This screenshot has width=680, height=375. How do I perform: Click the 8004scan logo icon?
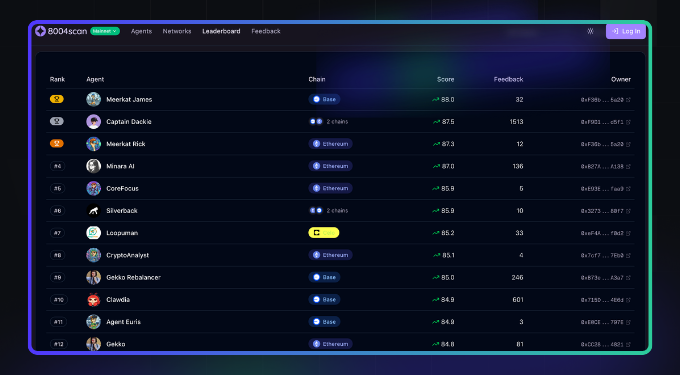coord(40,31)
